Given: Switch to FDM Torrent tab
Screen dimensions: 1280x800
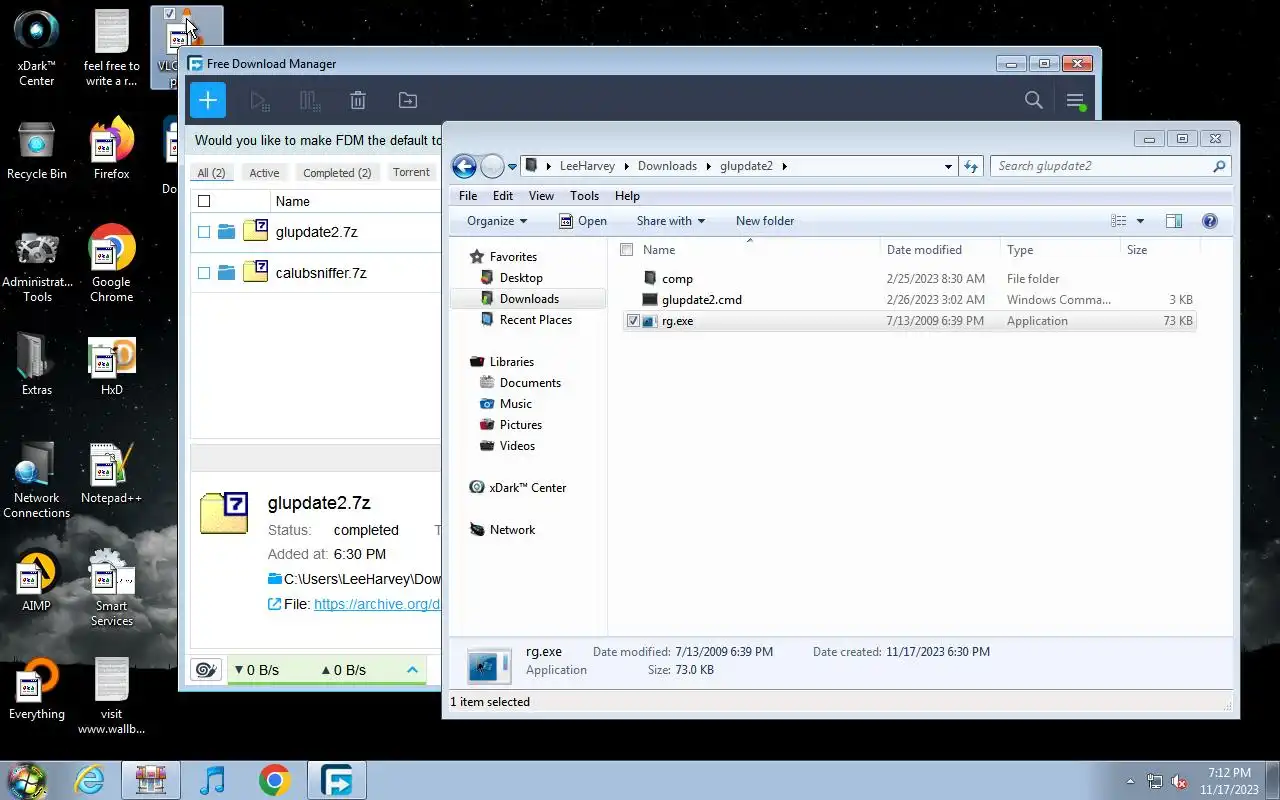Looking at the screenshot, I should pyautogui.click(x=411, y=172).
